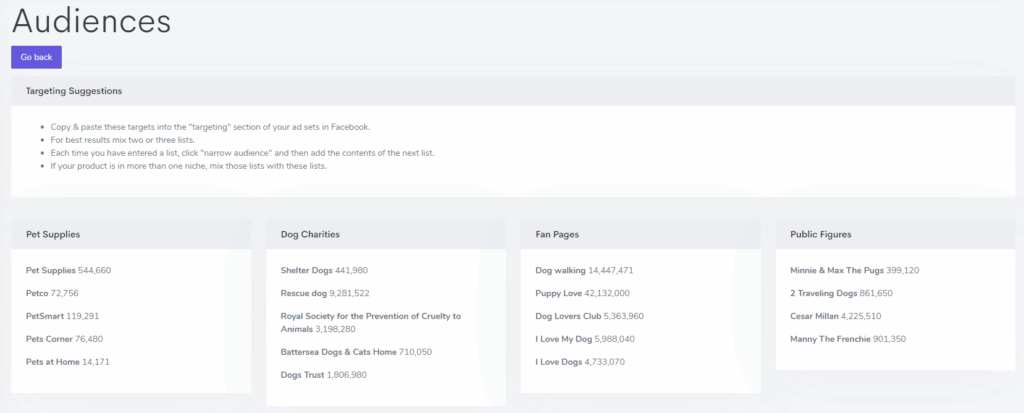This screenshot has height=413, width=1024.
Task: Click the Puppy Love 42,132,000 entry
Action: coord(583,293)
